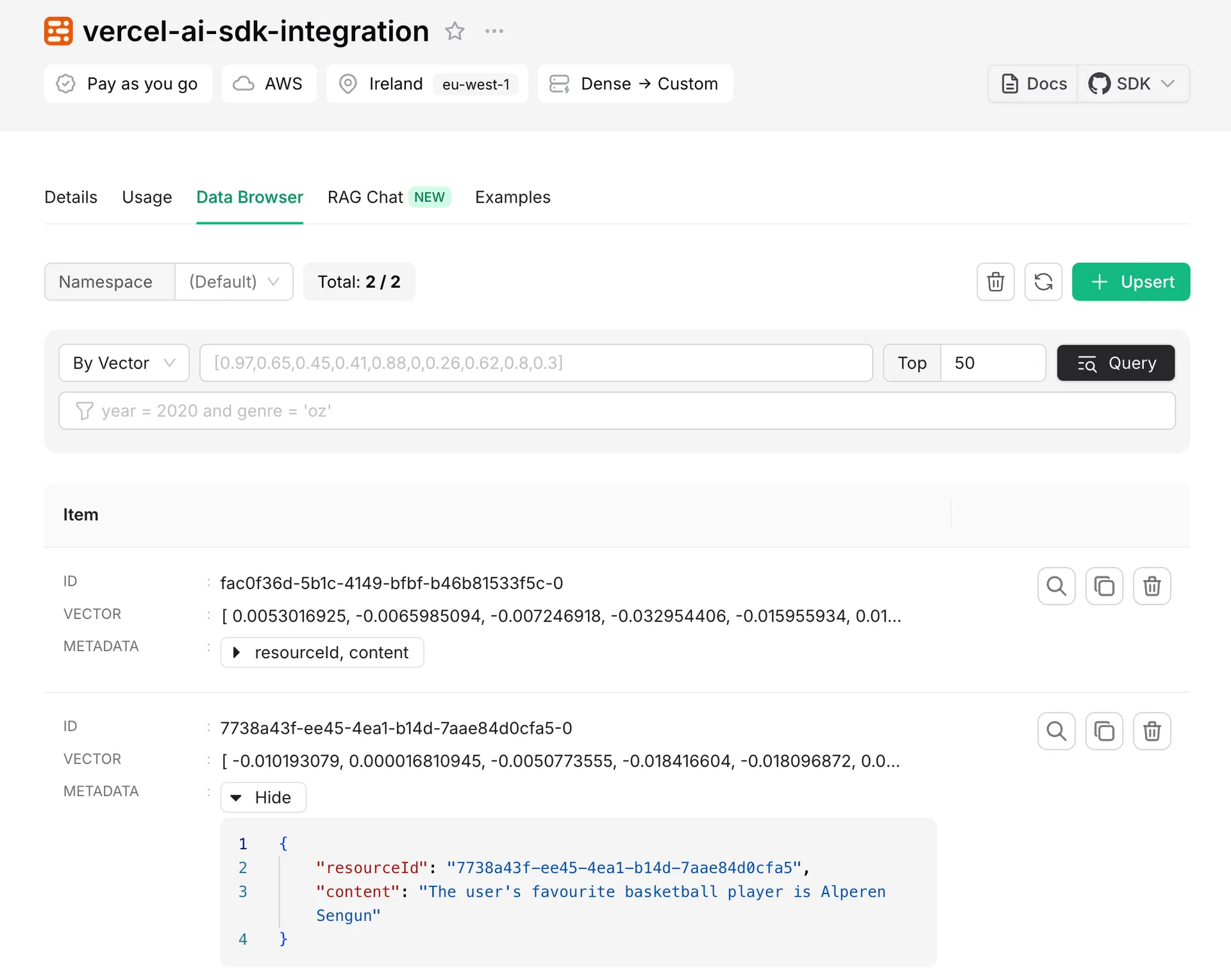Select ID fac0f36d-5b1c-4149-bfbf-b46b81533f5c-0
The width and height of the screenshot is (1231, 980).
tap(391, 583)
